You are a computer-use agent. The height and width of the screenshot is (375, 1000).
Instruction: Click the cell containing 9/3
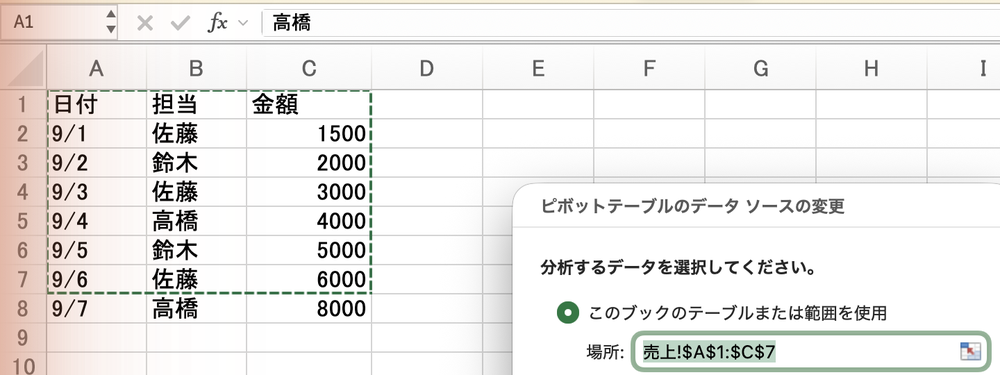[96, 192]
